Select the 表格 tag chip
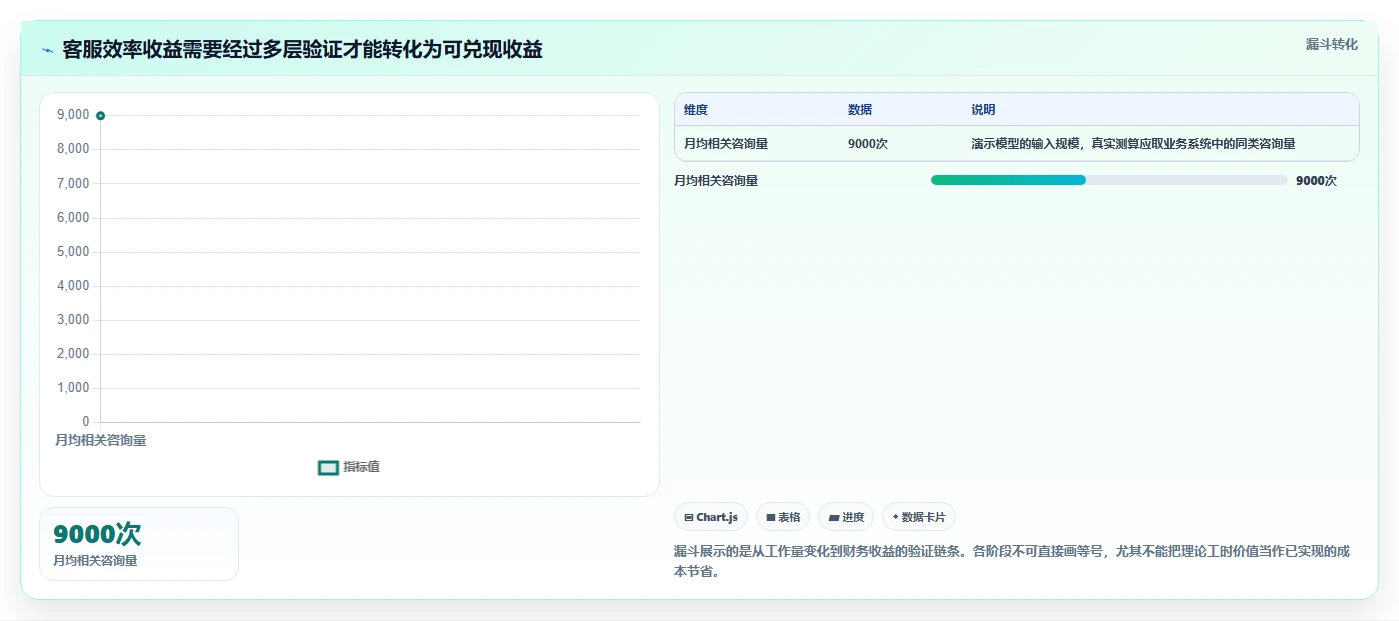The height and width of the screenshot is (621, 1399). pos(783,517)
